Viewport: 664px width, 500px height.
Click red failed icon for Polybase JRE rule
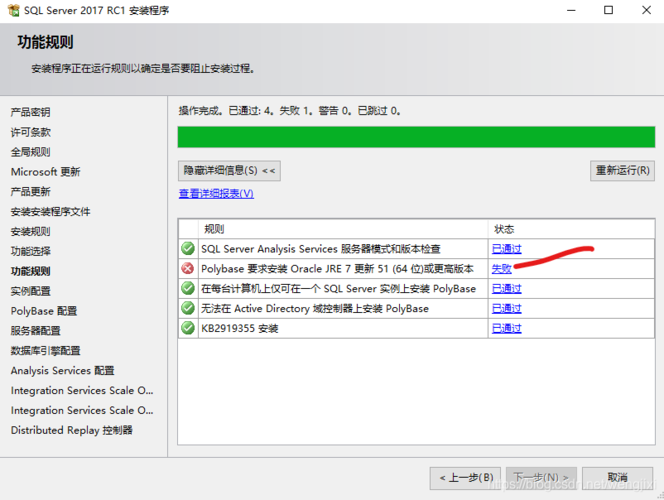click(188, 268)
